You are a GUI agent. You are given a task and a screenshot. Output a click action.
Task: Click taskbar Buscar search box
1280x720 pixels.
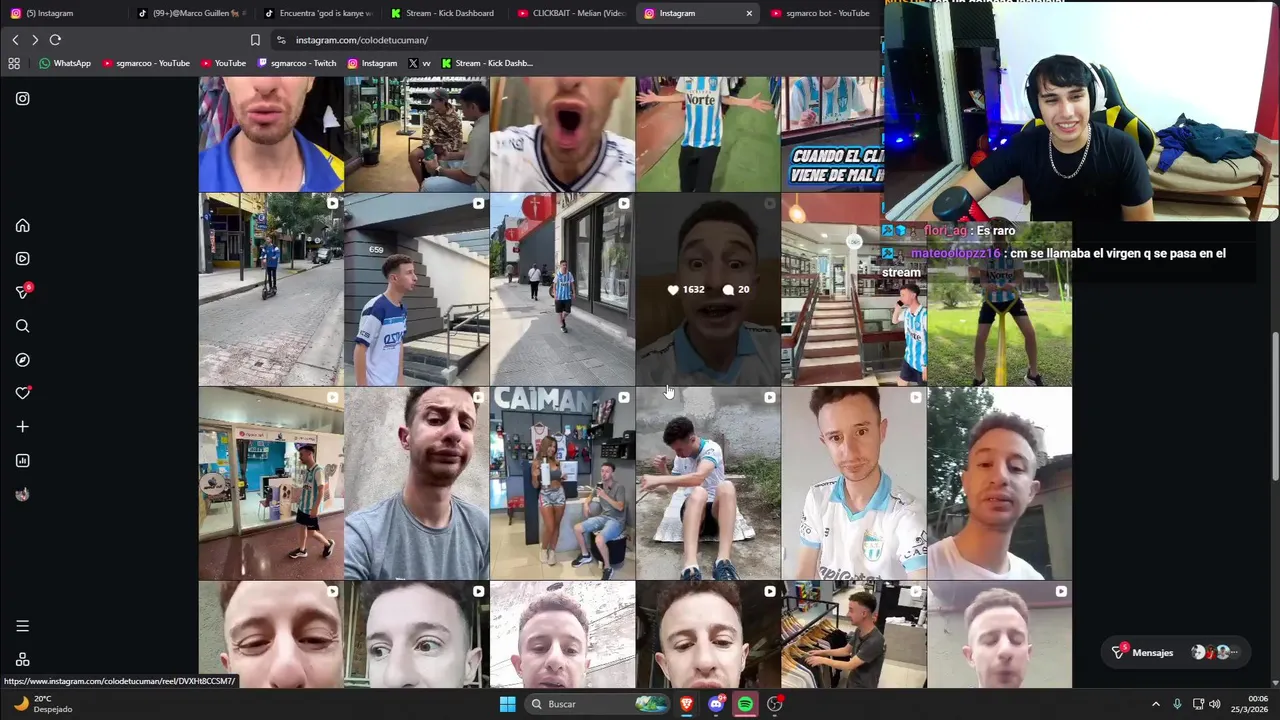click(x=596, y=704)
